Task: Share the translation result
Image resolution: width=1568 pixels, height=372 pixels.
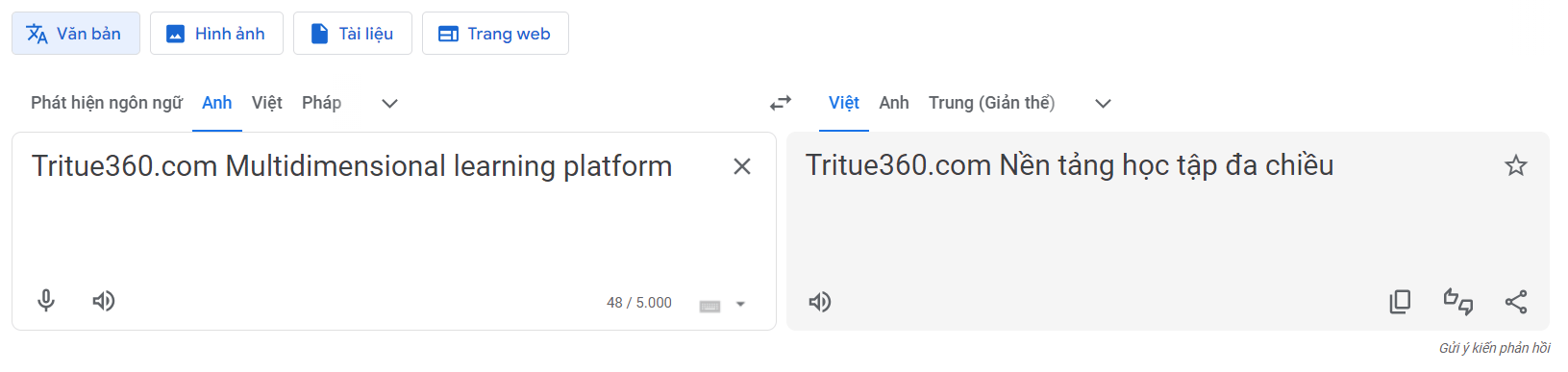Action: 1516,302
